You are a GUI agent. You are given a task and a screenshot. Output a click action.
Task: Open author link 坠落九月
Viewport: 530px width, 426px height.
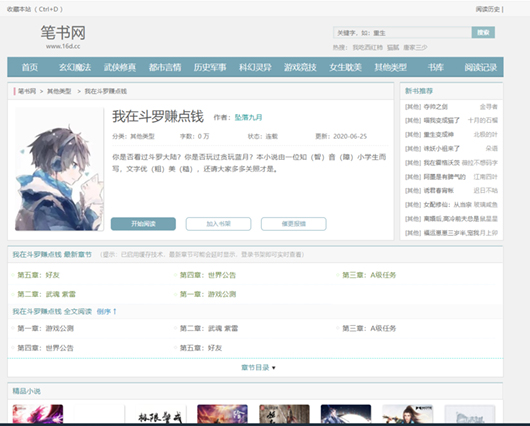click(248, 117)
